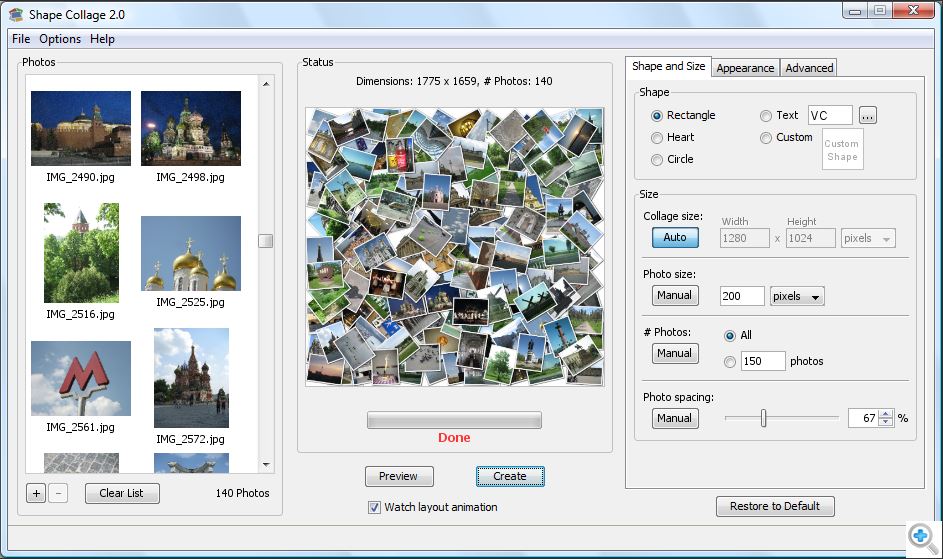
Task: Select the 150 photos count radio button
Action: pos(730,362)
